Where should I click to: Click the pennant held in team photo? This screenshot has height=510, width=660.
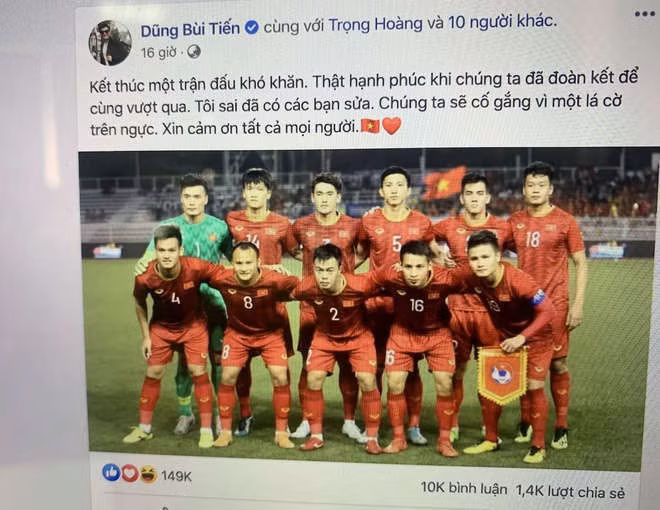(502, 376)
